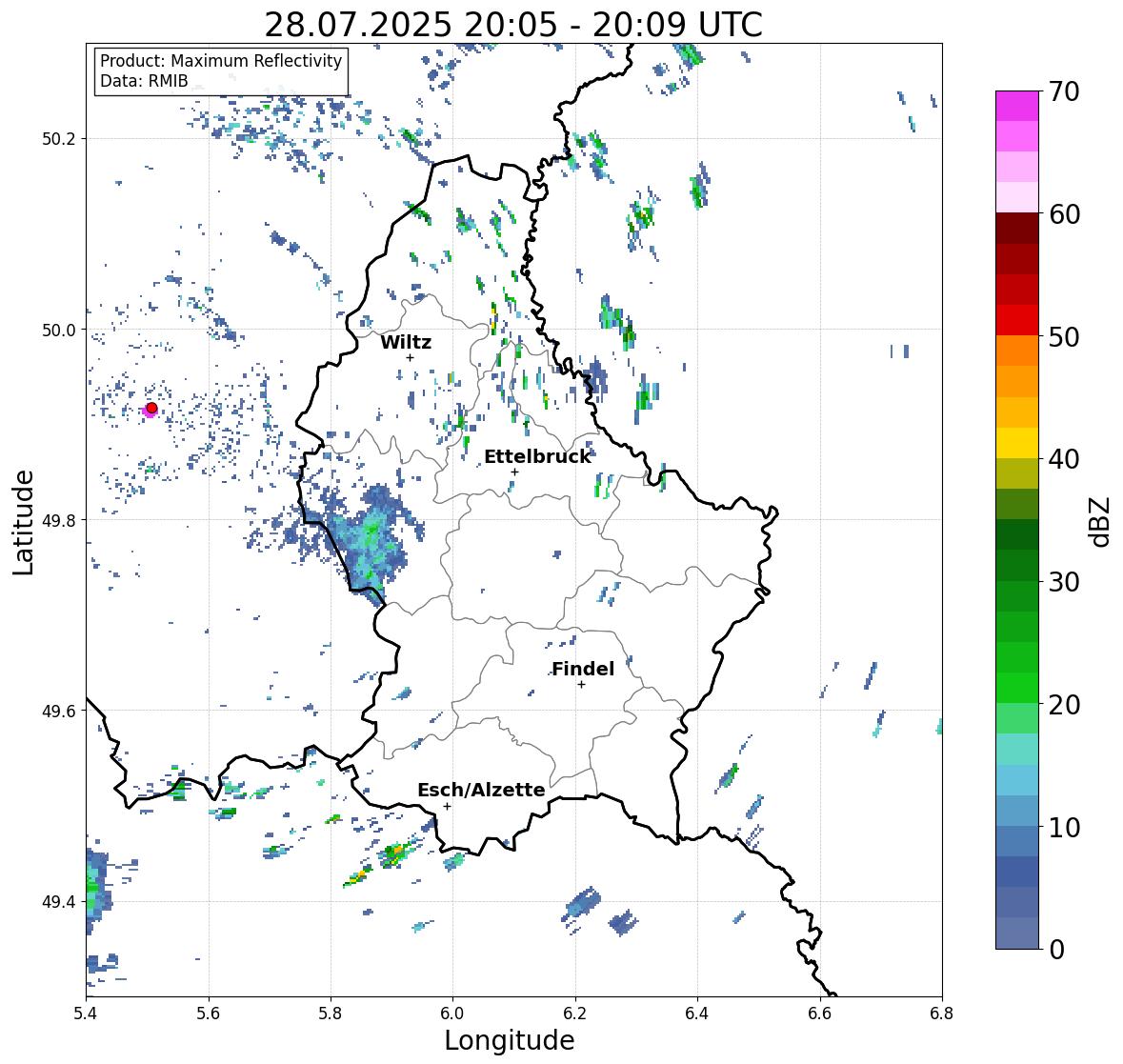This screenshot has height=1064, width=1123.
Task: Click the cross marker below Findel
Action: pyautogui.click(x=582, y=685)
